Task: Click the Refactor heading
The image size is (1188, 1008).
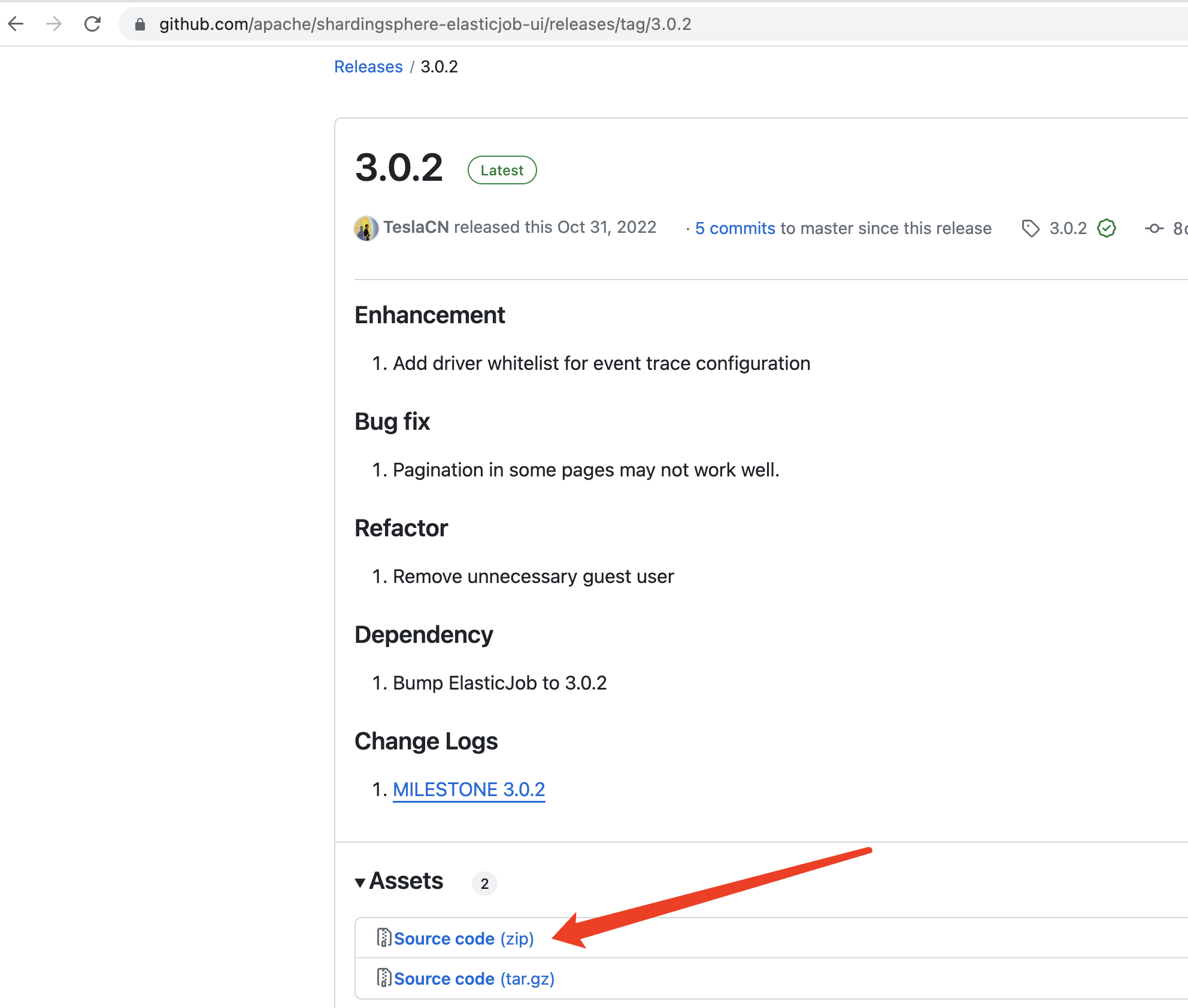Action: 401,528
